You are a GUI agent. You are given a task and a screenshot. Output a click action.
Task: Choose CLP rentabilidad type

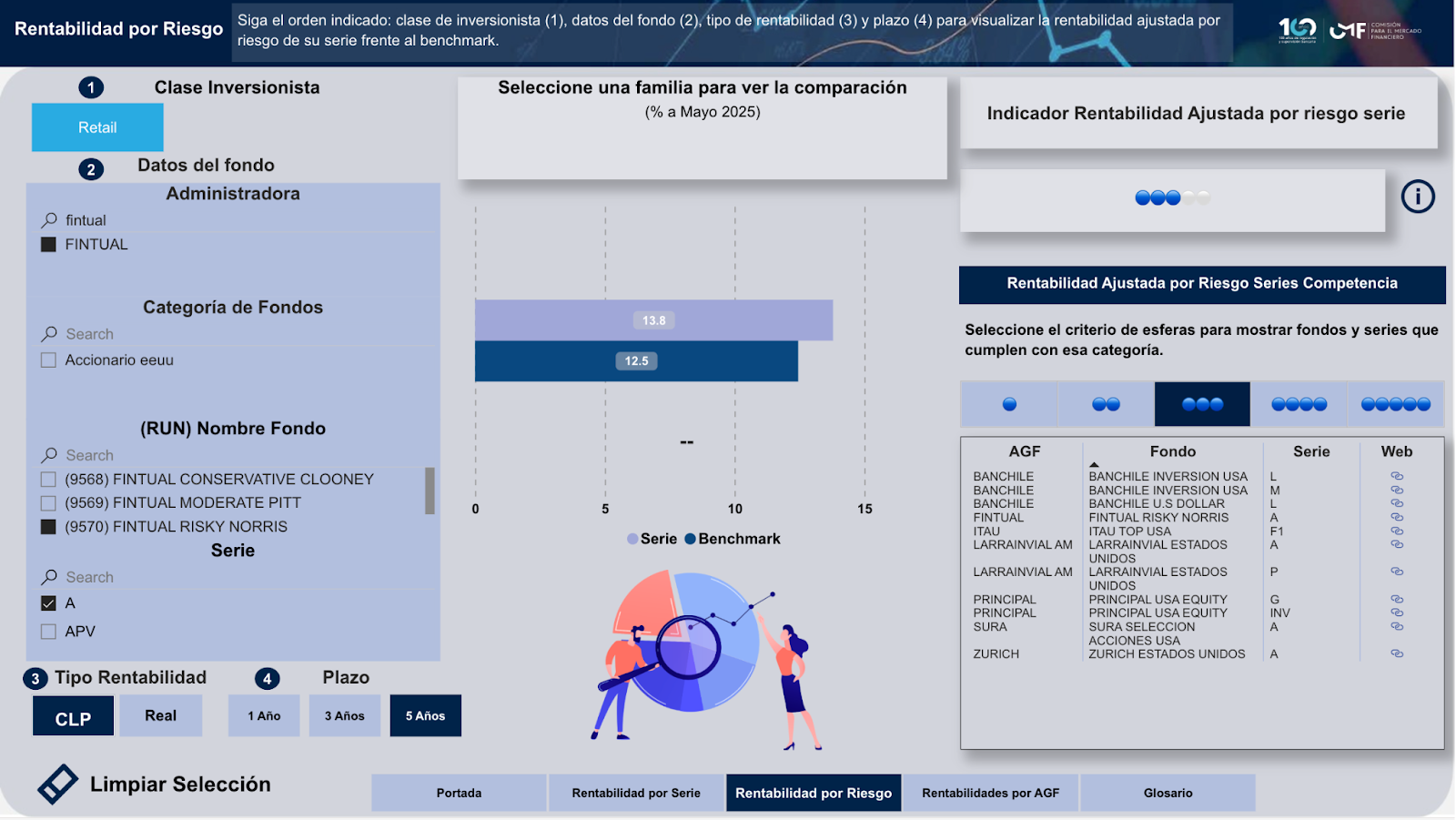click(73, 716)
